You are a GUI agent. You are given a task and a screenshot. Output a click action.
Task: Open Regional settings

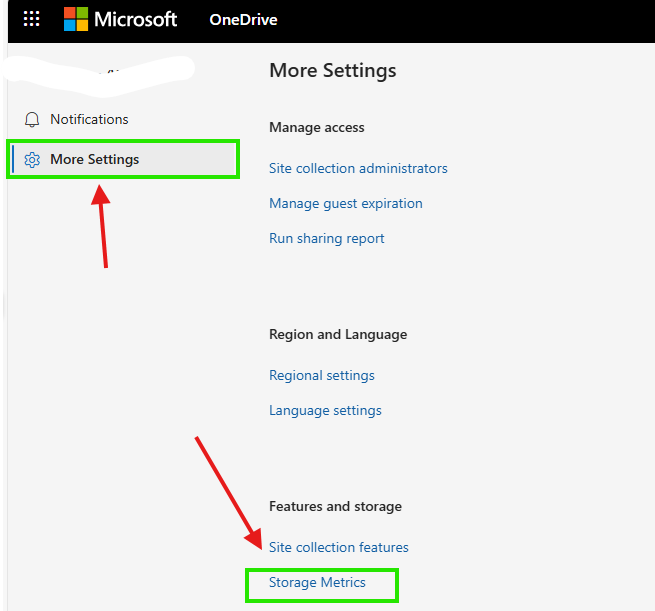pos(322,375)
